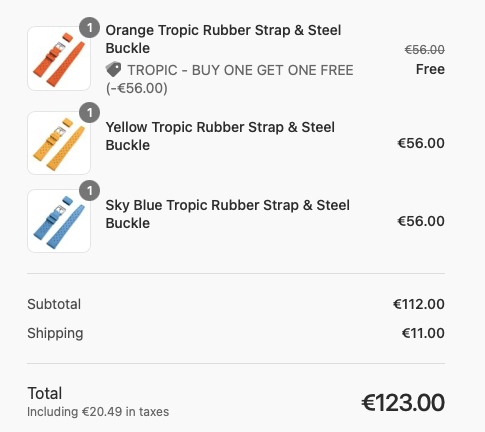Click the yellow strap quantity badge
This screenshot has width=485, height=432.
click(89, 113)
